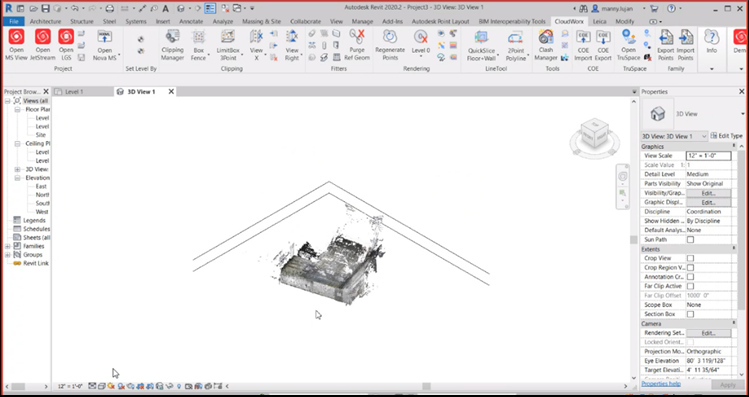Click the Open JetStream icon

[43, 37]
